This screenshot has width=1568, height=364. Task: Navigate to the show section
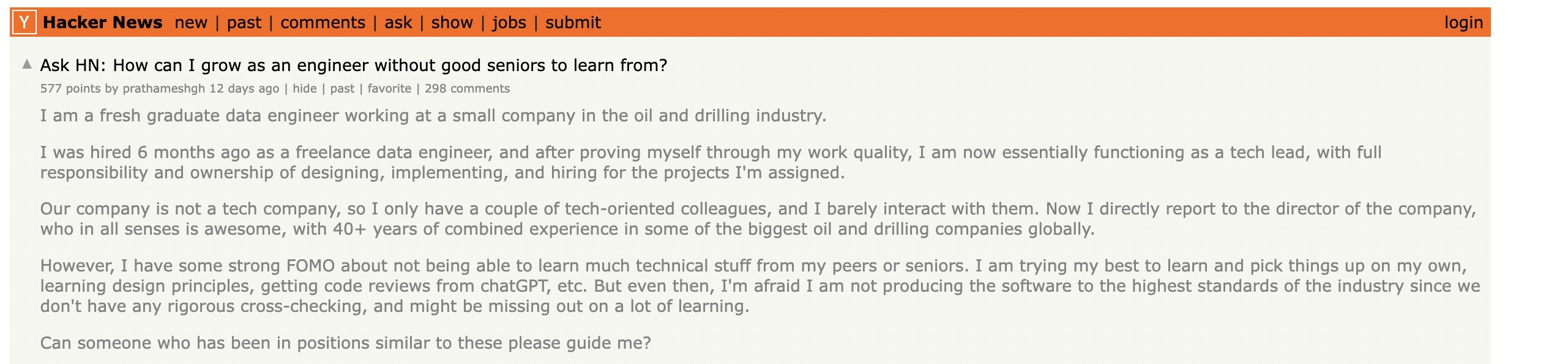[452, 23]
